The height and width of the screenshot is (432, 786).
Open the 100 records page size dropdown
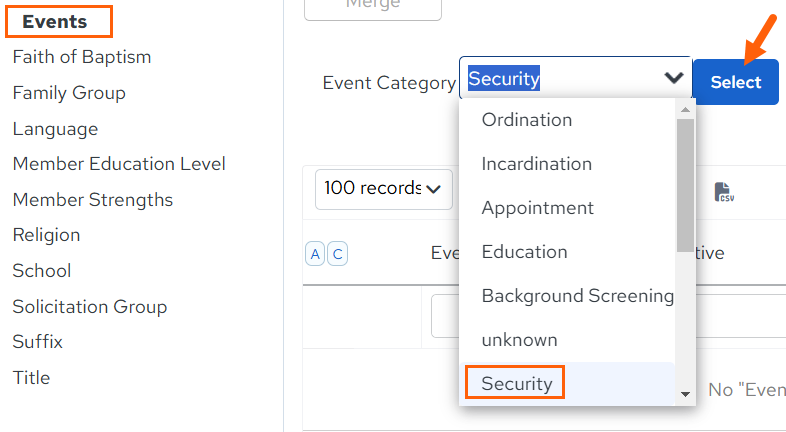click(x=383, y=189)
